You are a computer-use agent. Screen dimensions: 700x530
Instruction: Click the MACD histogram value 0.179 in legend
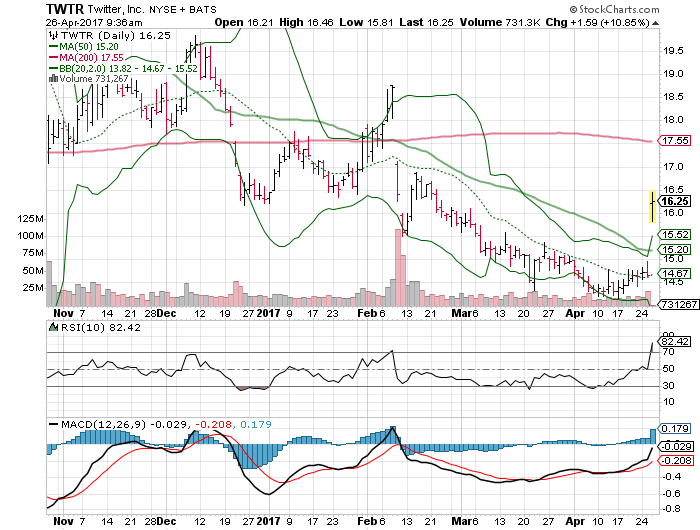coord(256,424)
